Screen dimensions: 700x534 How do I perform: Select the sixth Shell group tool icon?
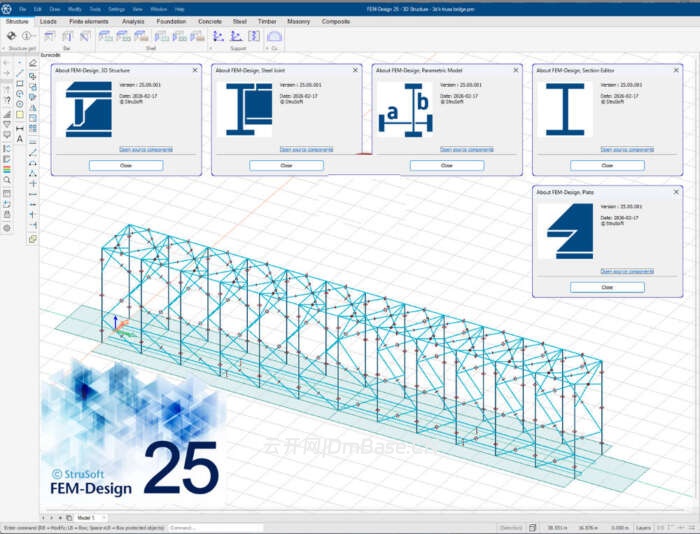[x=197, y=36]
